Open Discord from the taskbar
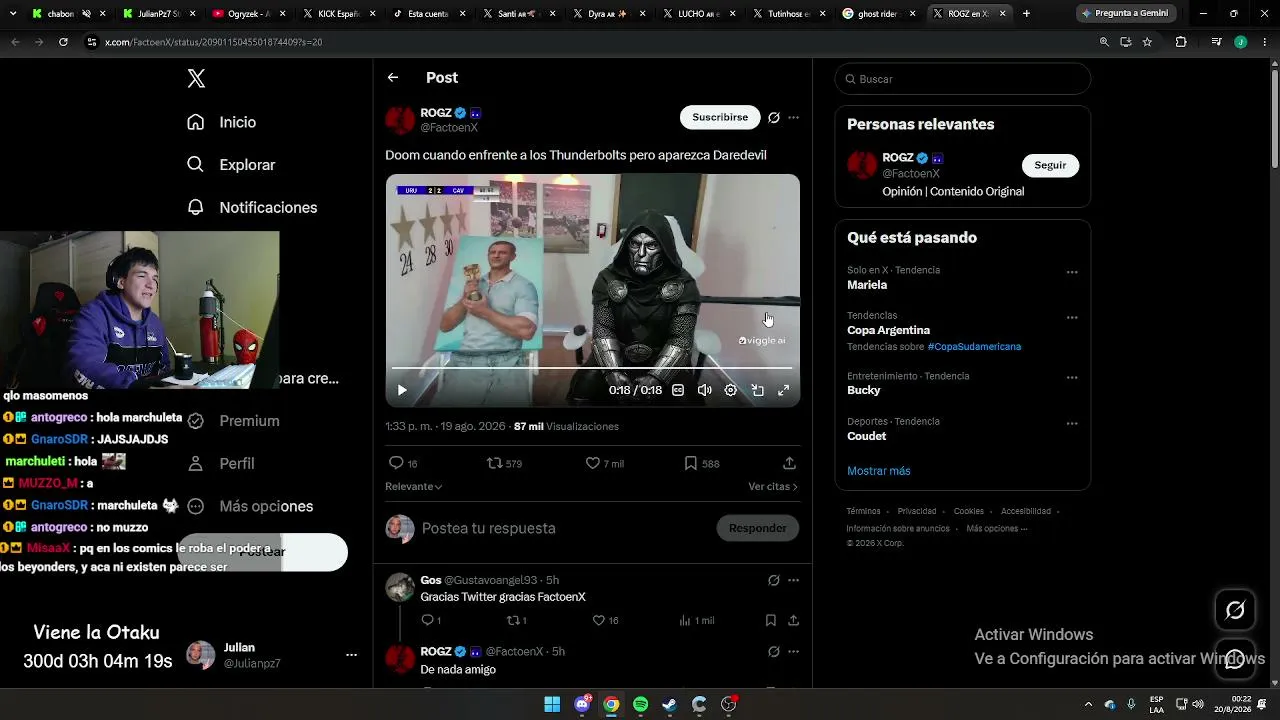This screenshot has width=1280, height=720. [583, 704]
